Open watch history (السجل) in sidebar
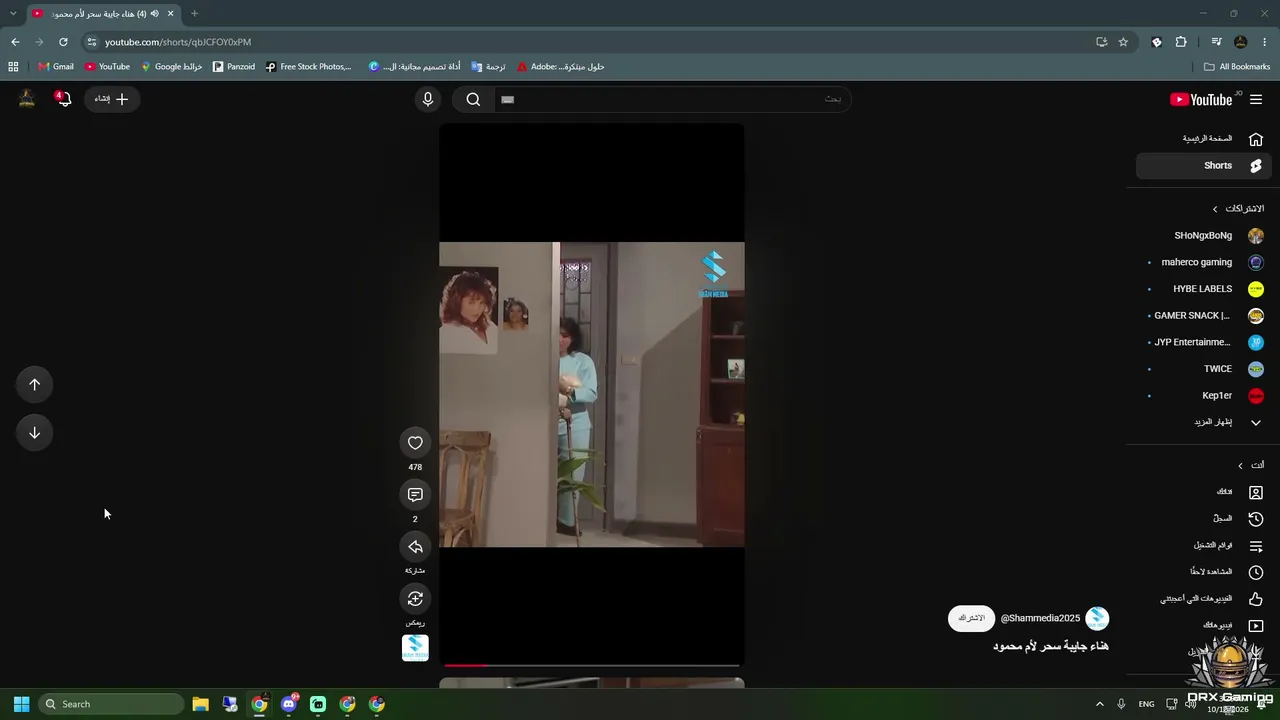Viewport: 1280px width, 720px height. 1203,519
